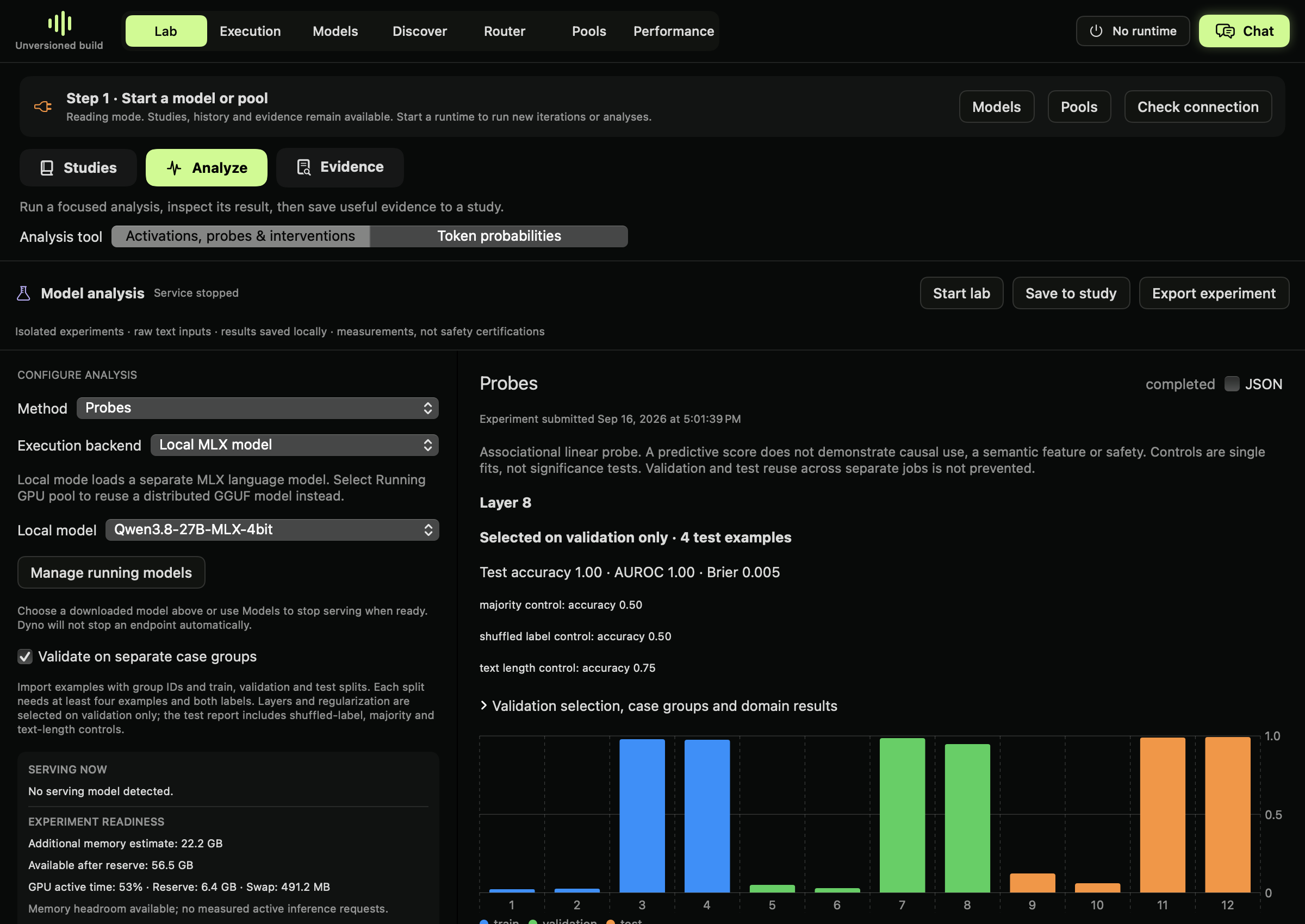Click the text 'Test accuracy 1.00 · AUROC 1.00 · Brier 0.005'
This screenshot has height=924, width=1305.
[x=630, y=572]
